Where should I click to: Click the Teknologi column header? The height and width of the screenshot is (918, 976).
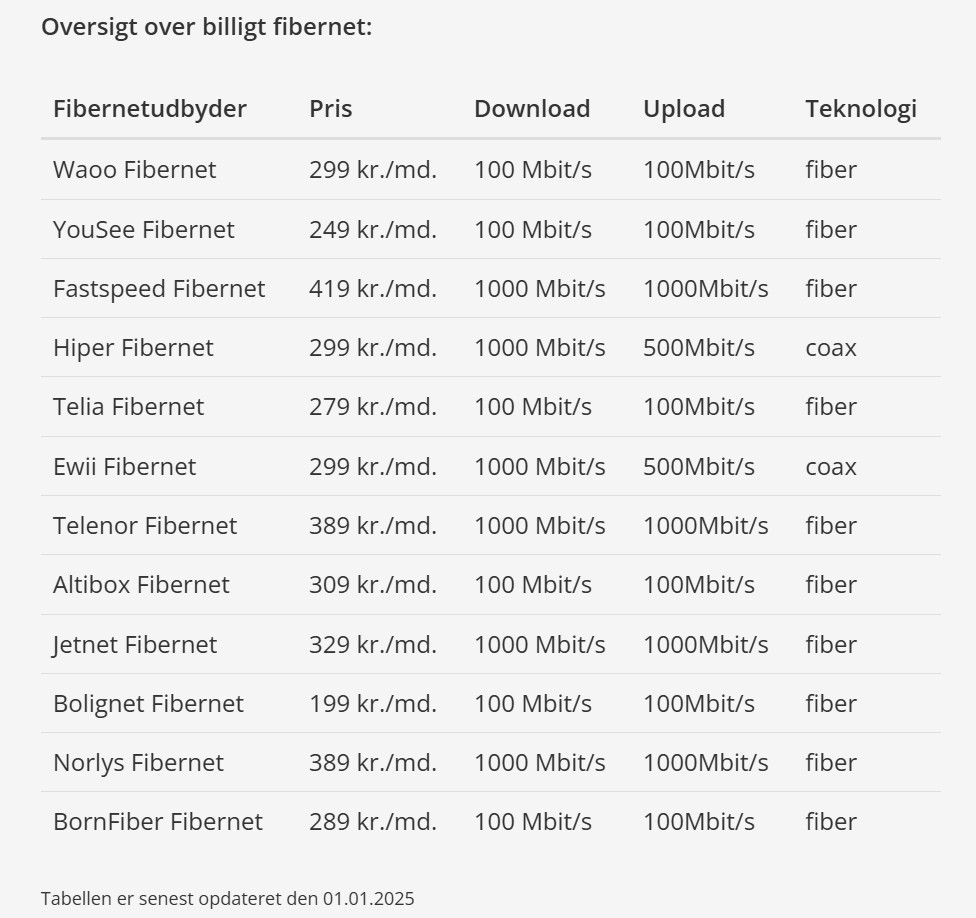861,109
